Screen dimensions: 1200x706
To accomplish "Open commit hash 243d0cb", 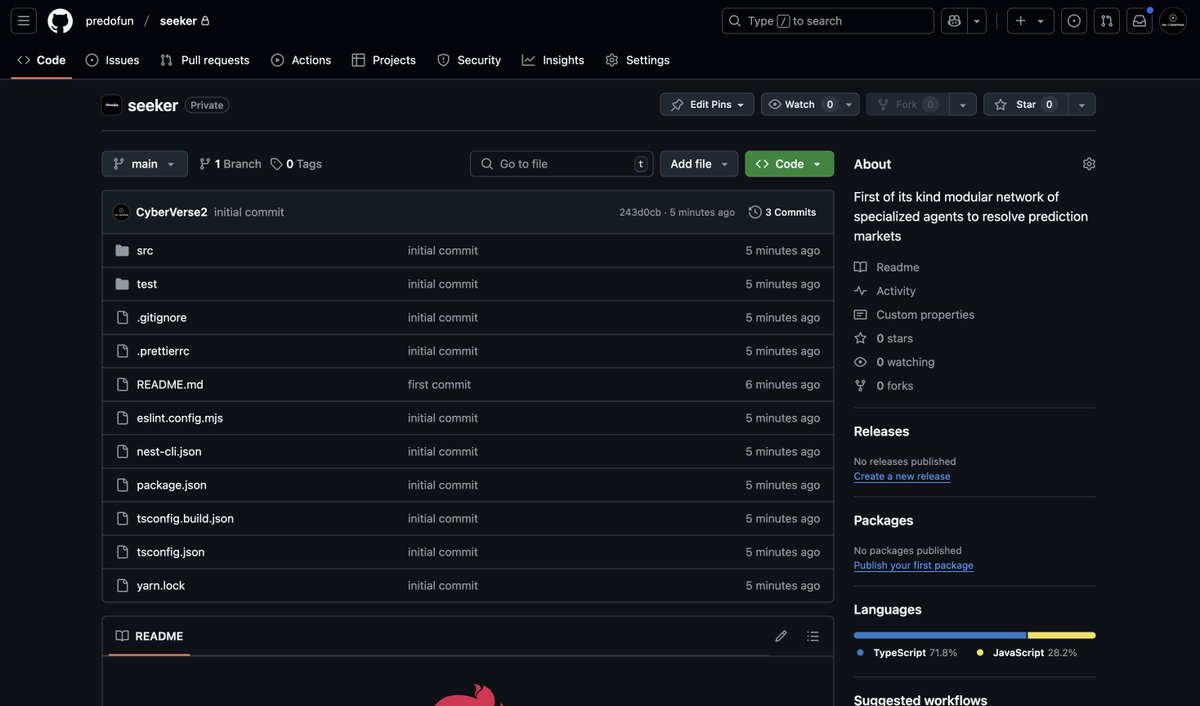I will (640, 212).
